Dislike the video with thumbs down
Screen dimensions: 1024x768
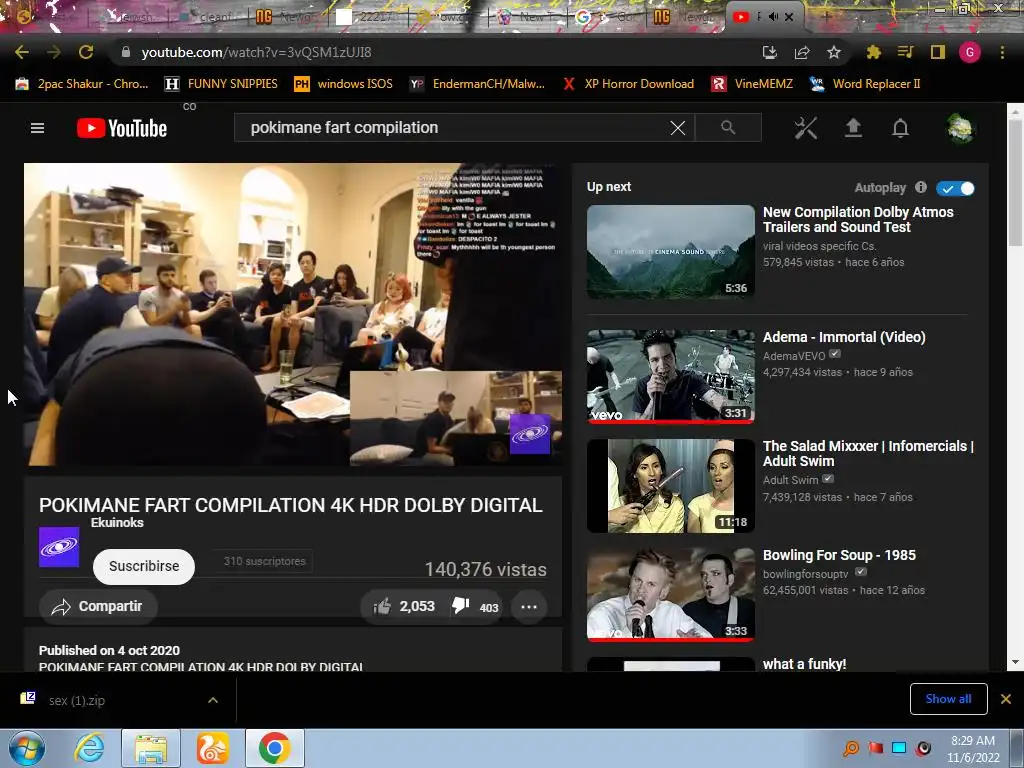point(460,606)
